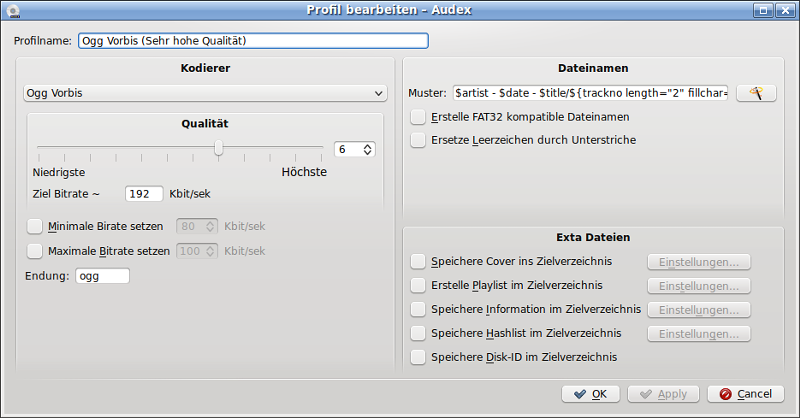800x418 pixels.
Task: Maximize the Profil bearbeiten window
Action: pyautogui.click(x=763, y=11)
